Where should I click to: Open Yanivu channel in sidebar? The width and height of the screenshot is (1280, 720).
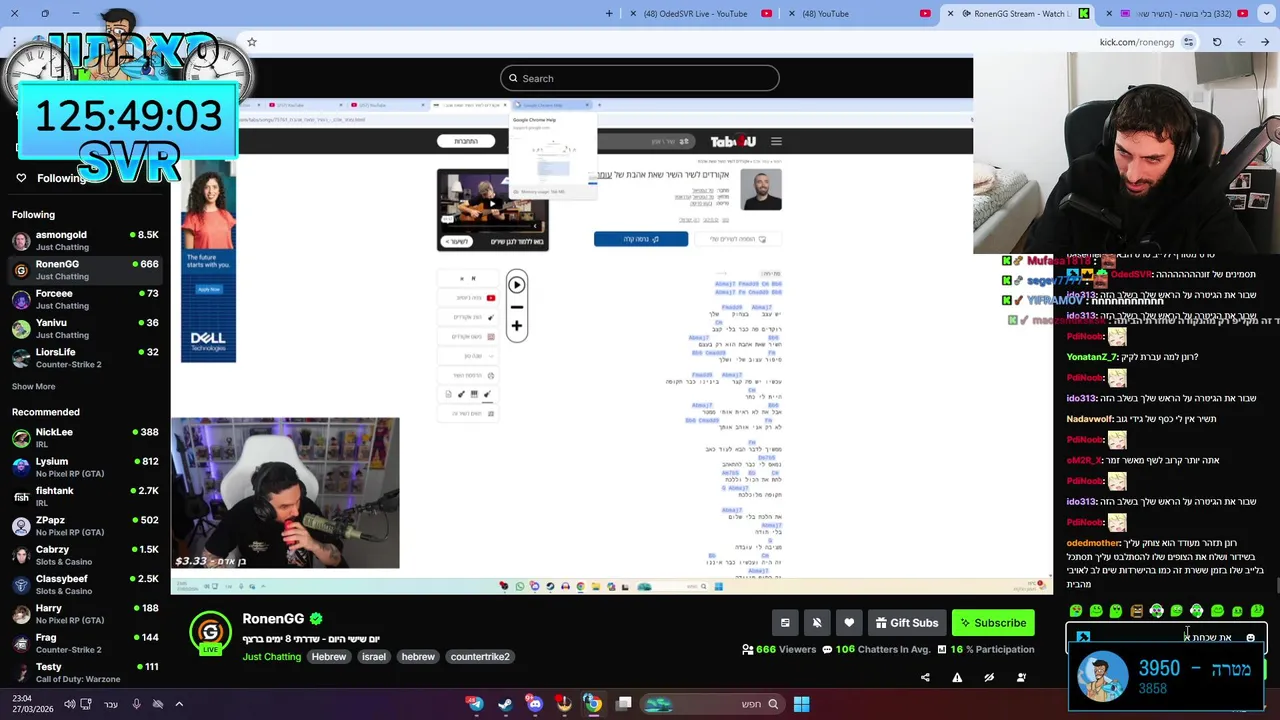(85, 328)
